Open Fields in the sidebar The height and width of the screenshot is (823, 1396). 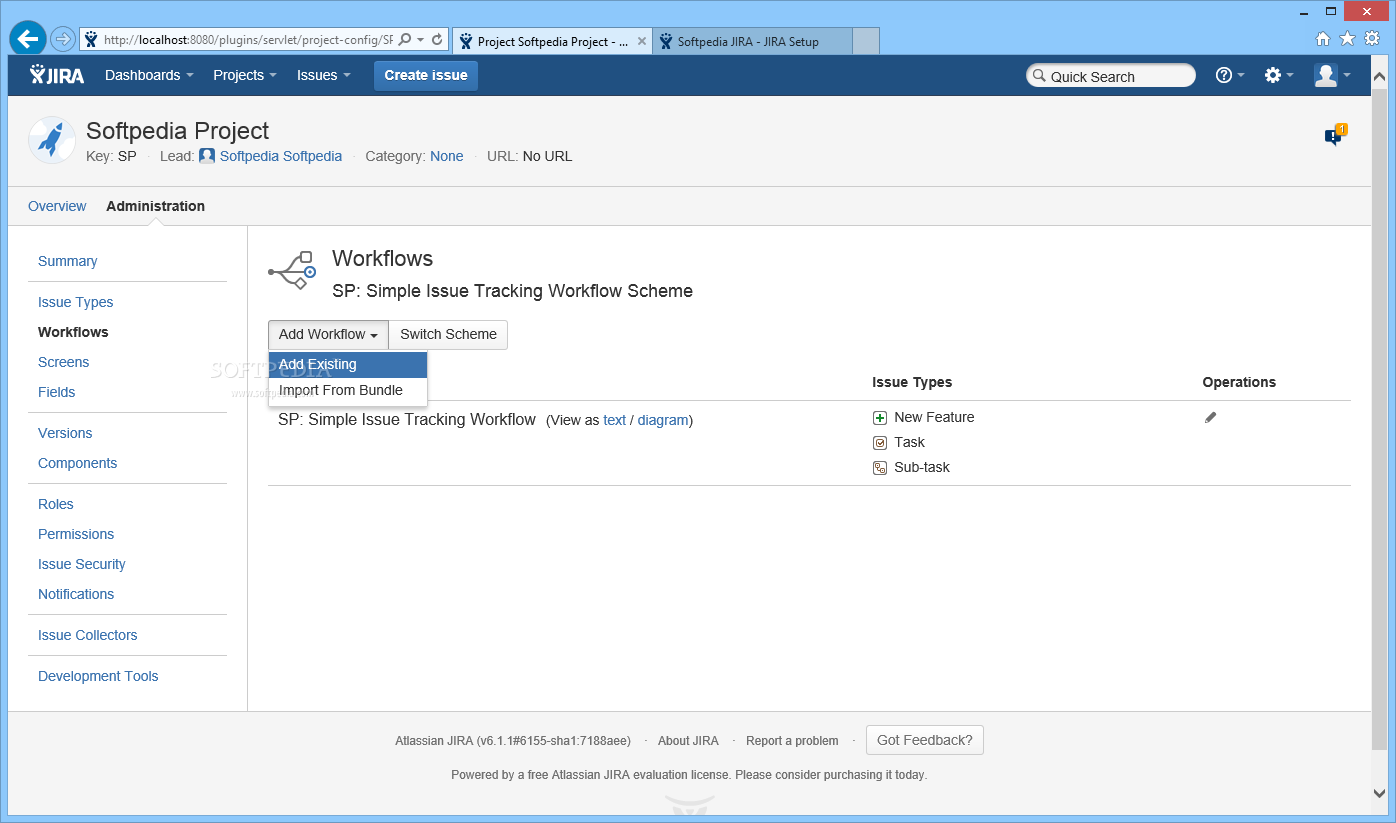coord(57,392)
